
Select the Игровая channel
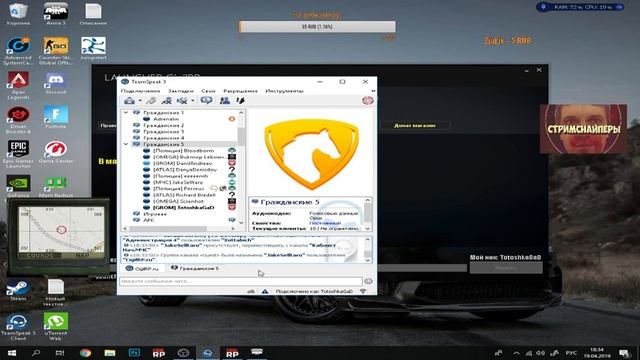pyautogui.click(x=155, y=214)
